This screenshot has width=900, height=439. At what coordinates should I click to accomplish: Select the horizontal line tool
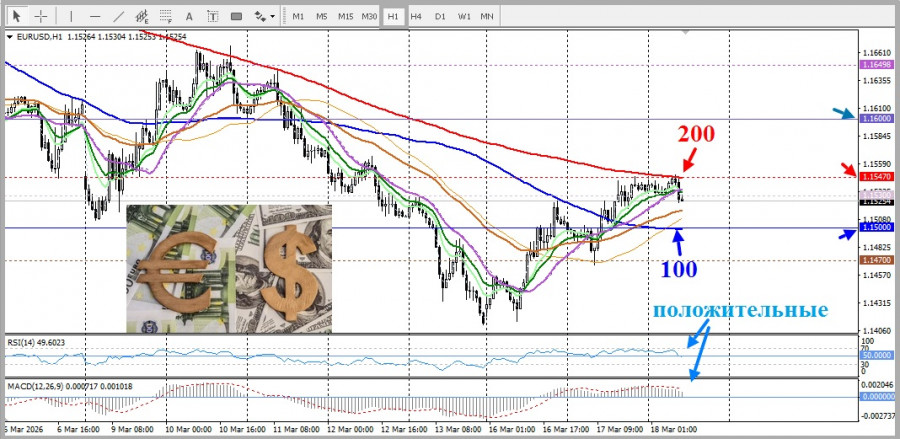[94, 16]
